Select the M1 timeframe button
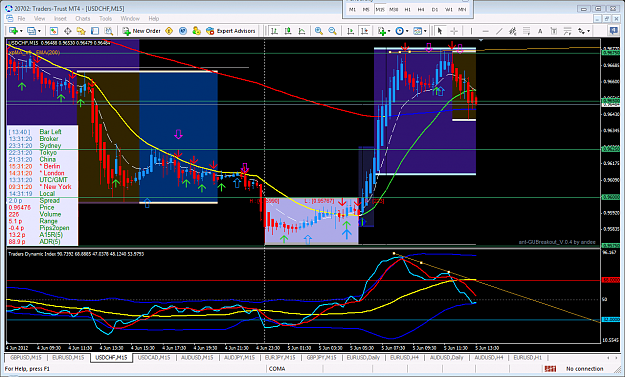The width and height of the screenshot is (625, 377). click(x=352, y=9)
